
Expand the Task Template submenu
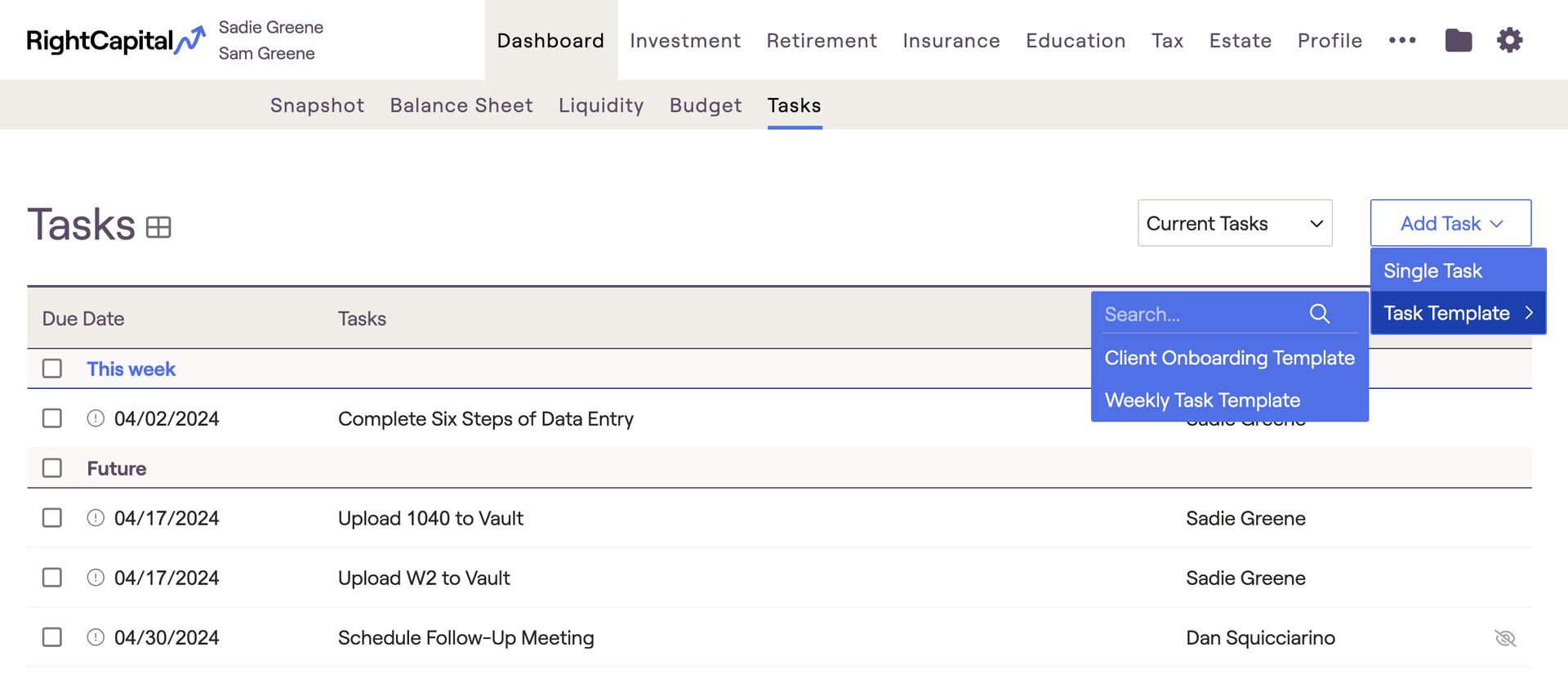point(1457,313)
